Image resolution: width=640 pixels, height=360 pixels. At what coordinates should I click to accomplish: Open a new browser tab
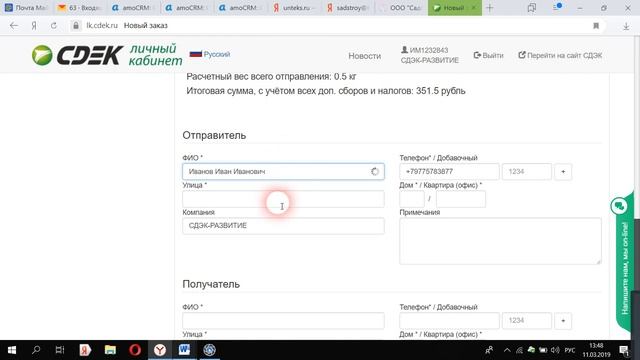point(490,8)
